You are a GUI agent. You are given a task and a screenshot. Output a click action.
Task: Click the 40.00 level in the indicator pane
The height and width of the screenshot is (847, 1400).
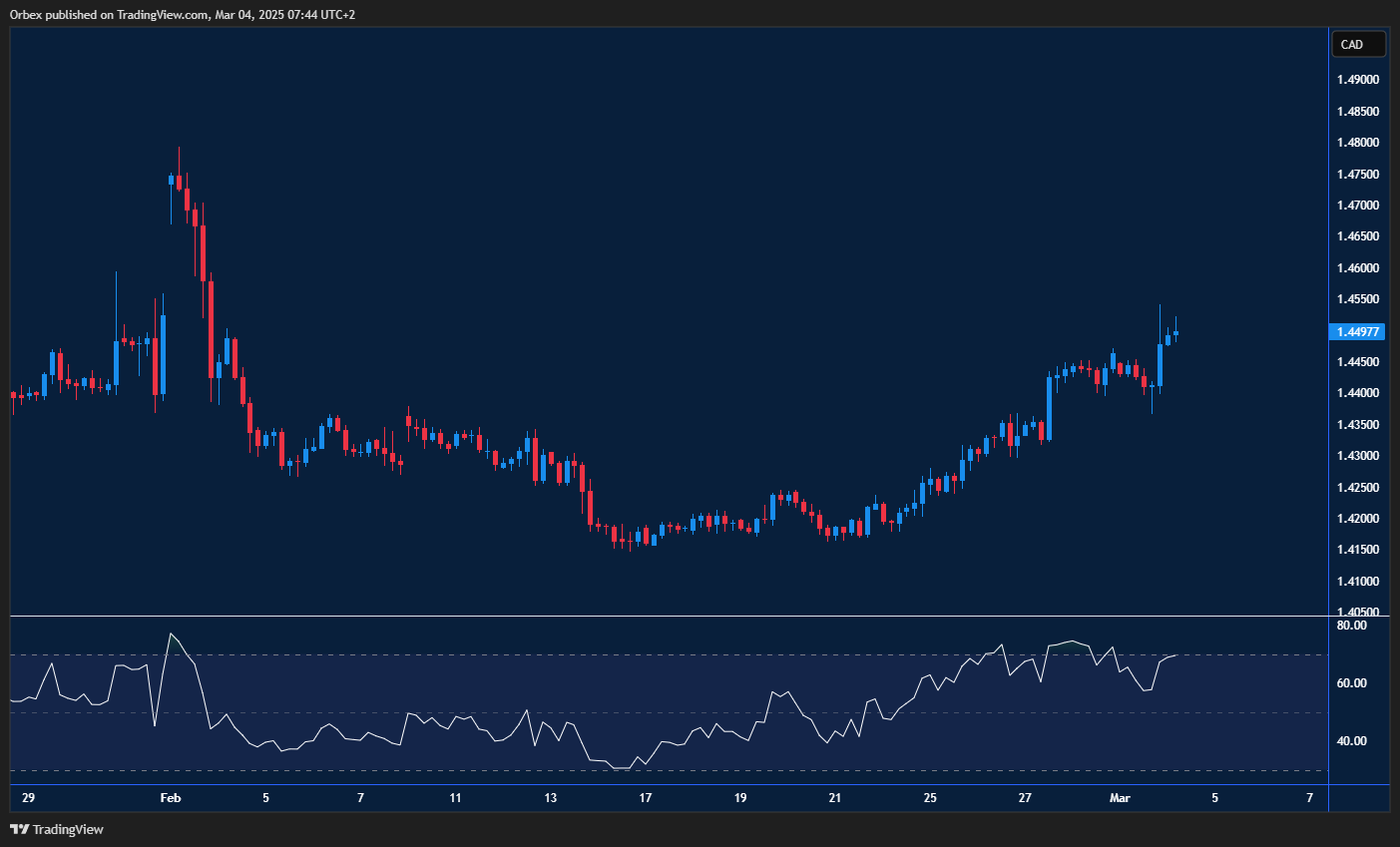(1353, 740)
